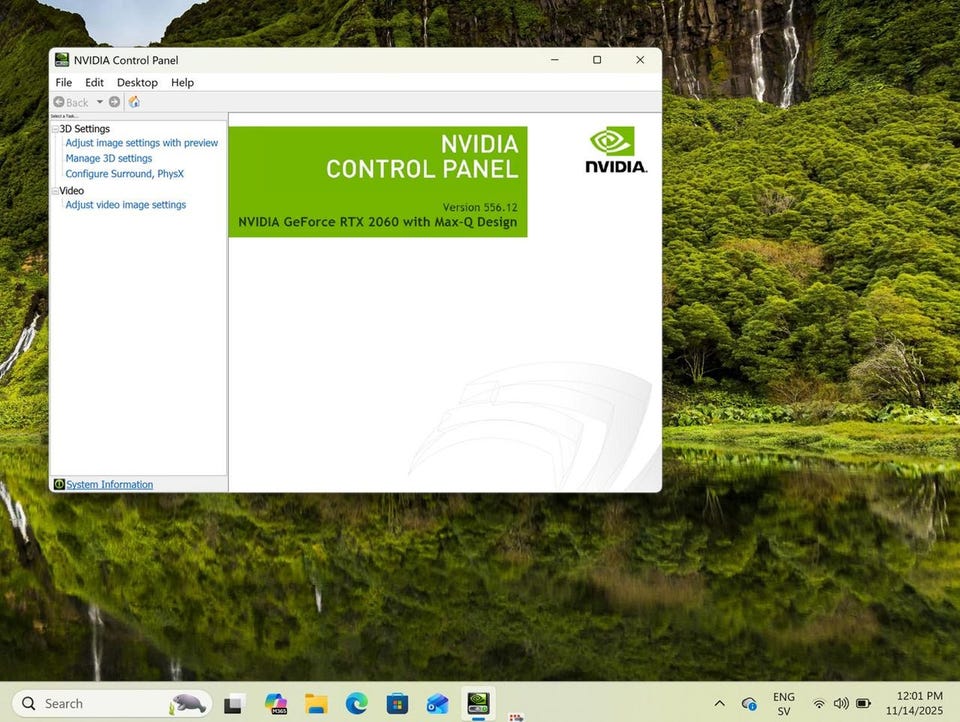This screenshot has height=722, width=960.
Task: Open Manage 3D settings
Action: 108,158
